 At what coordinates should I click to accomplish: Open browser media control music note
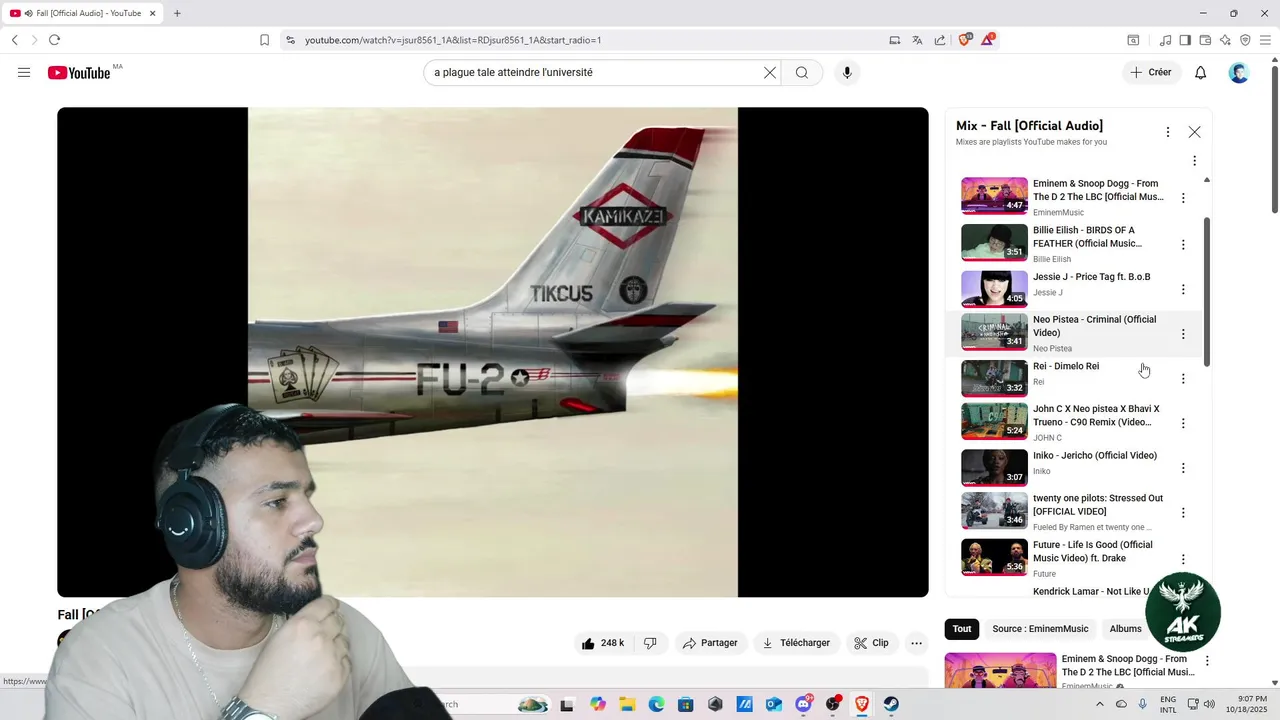[x=1165, y=40]
